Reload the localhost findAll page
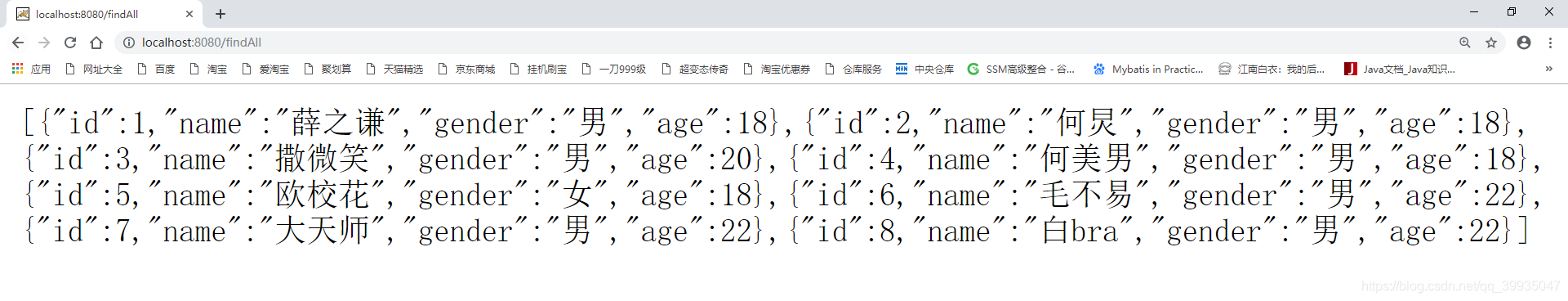Image resolution: width=1568 pixels, height=301 pixels. pyautogui.click(x=70, y=43)
